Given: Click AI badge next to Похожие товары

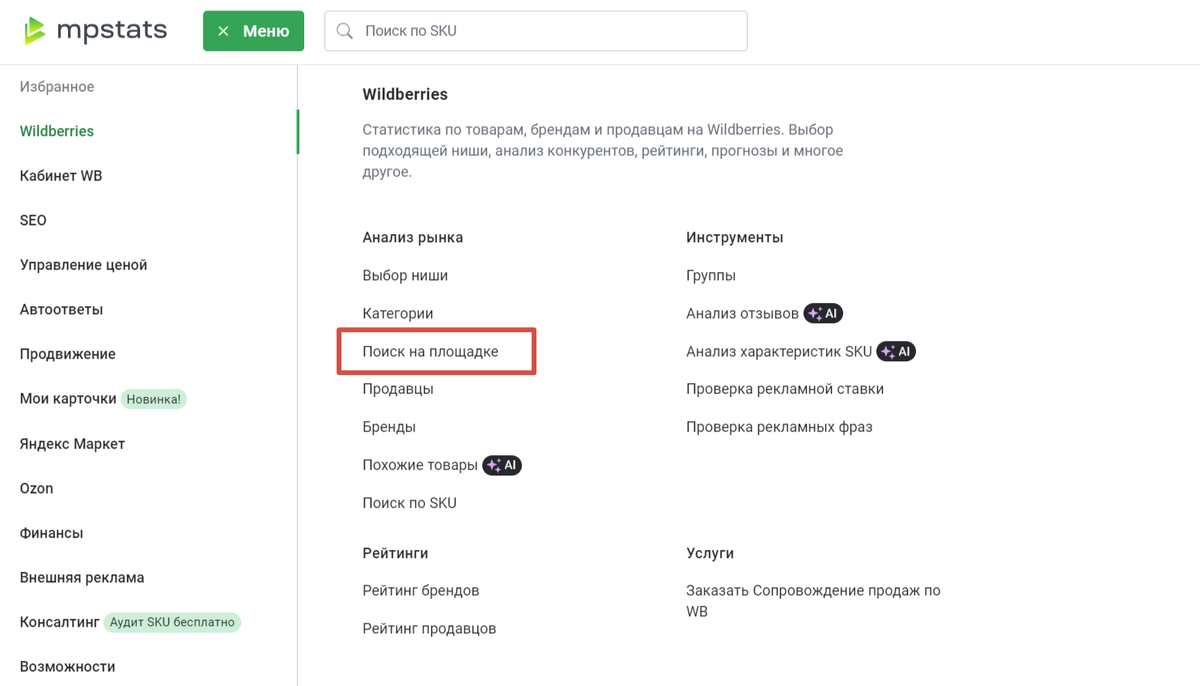Looking at the screenshot, I should (502, 465).
